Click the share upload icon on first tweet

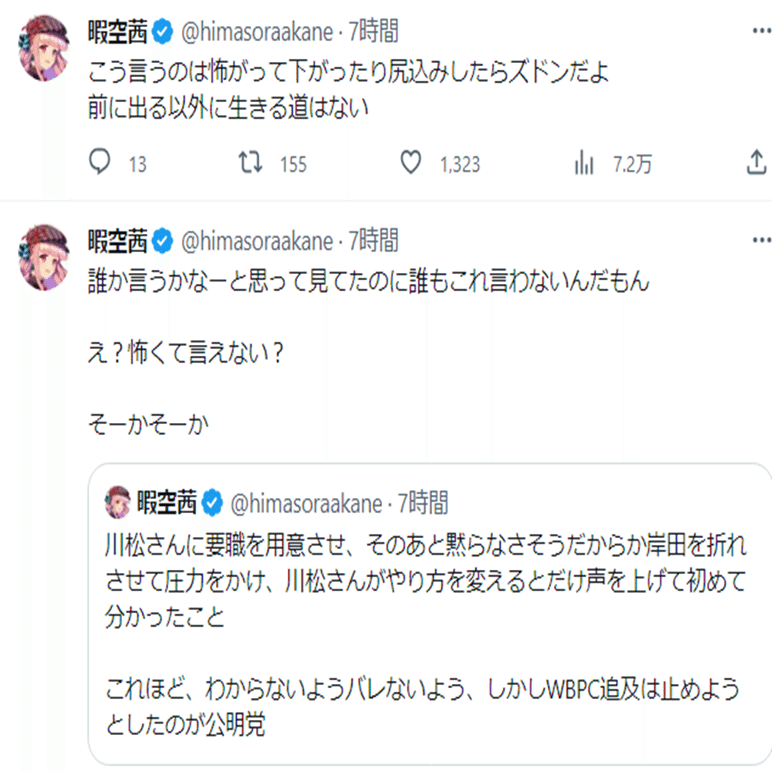tap(757, 164)
